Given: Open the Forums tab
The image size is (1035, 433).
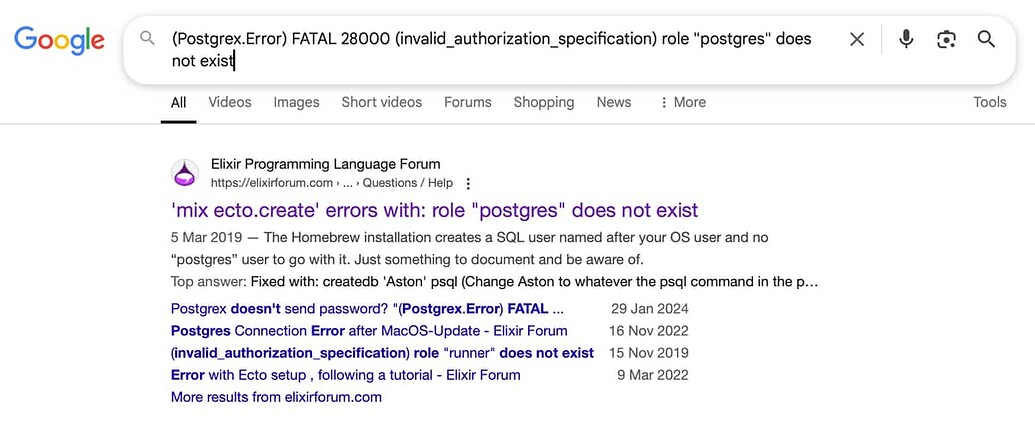Looking at the screenshot, I should (x=467, y=102).
